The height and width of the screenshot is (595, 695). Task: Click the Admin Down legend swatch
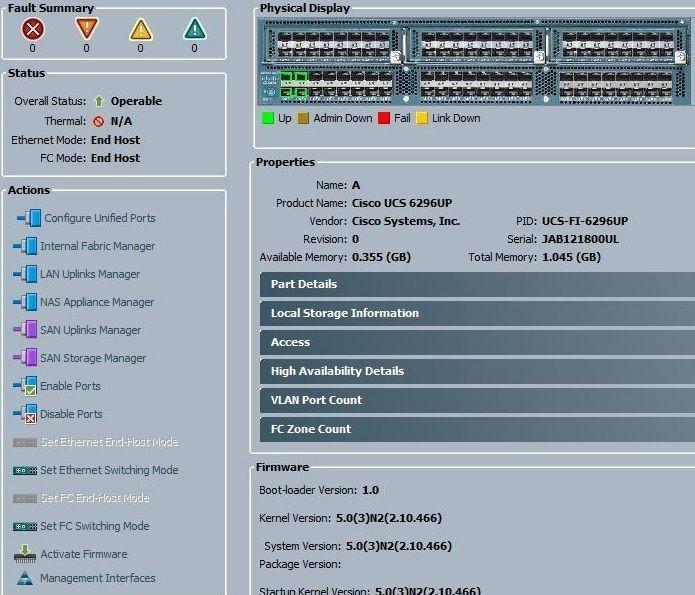click(303, 118)
